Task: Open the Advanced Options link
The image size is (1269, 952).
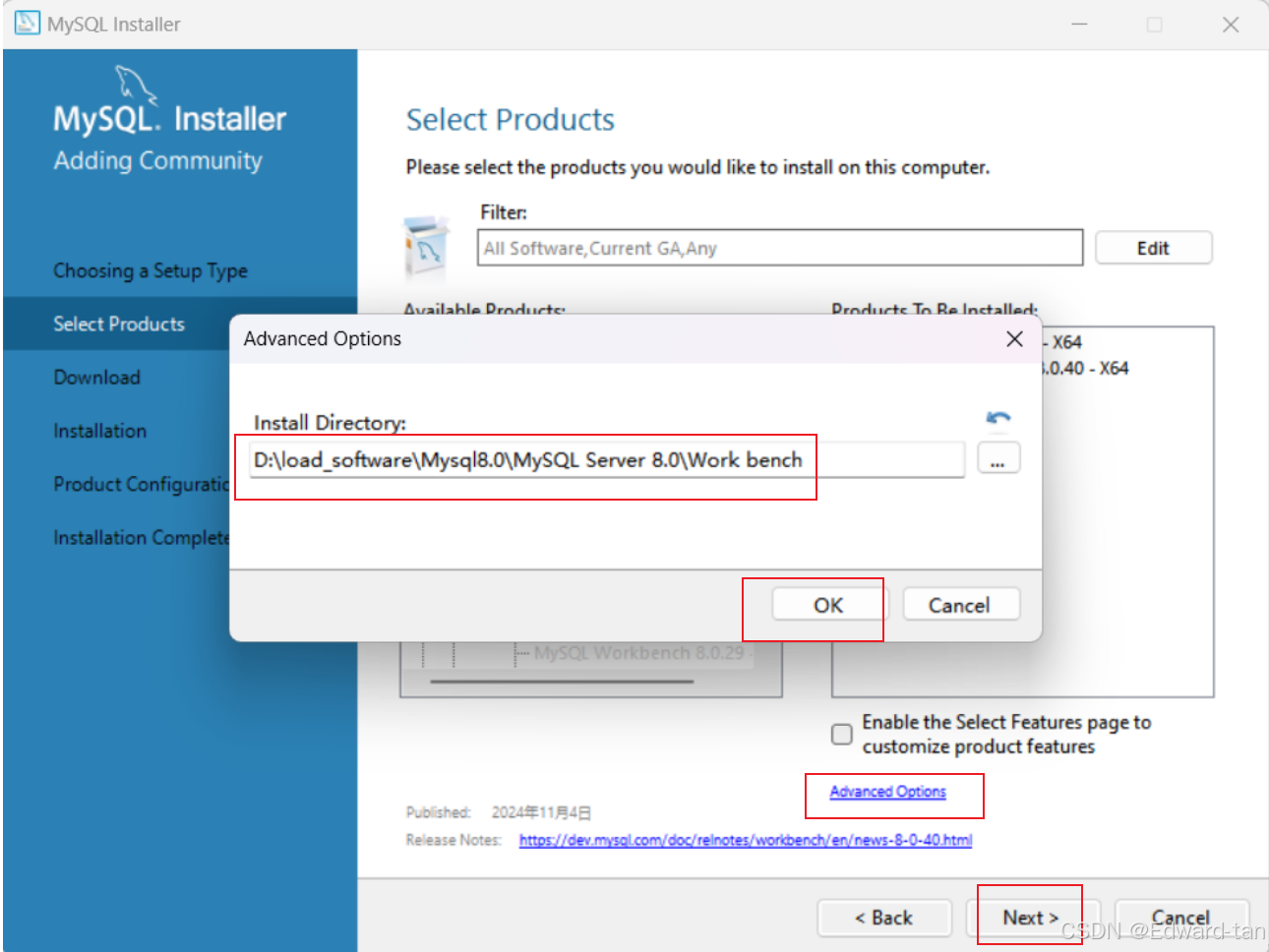Action: click(887, 792)
